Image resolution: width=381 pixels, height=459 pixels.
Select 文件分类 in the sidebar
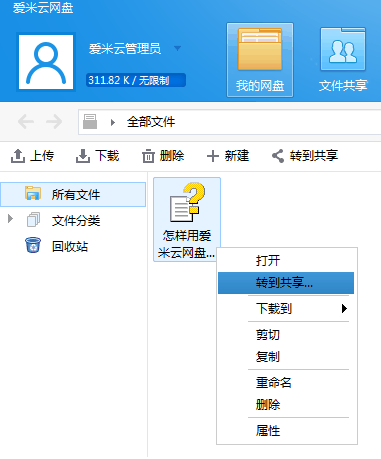(x=76, y=221)
